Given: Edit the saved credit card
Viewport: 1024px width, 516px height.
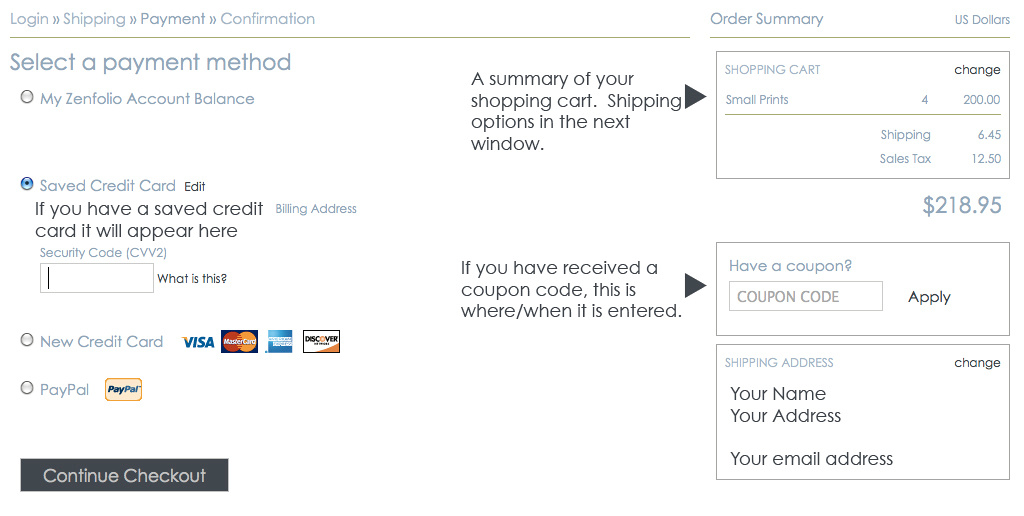Looking at the screenshot, I should [195, 187].
